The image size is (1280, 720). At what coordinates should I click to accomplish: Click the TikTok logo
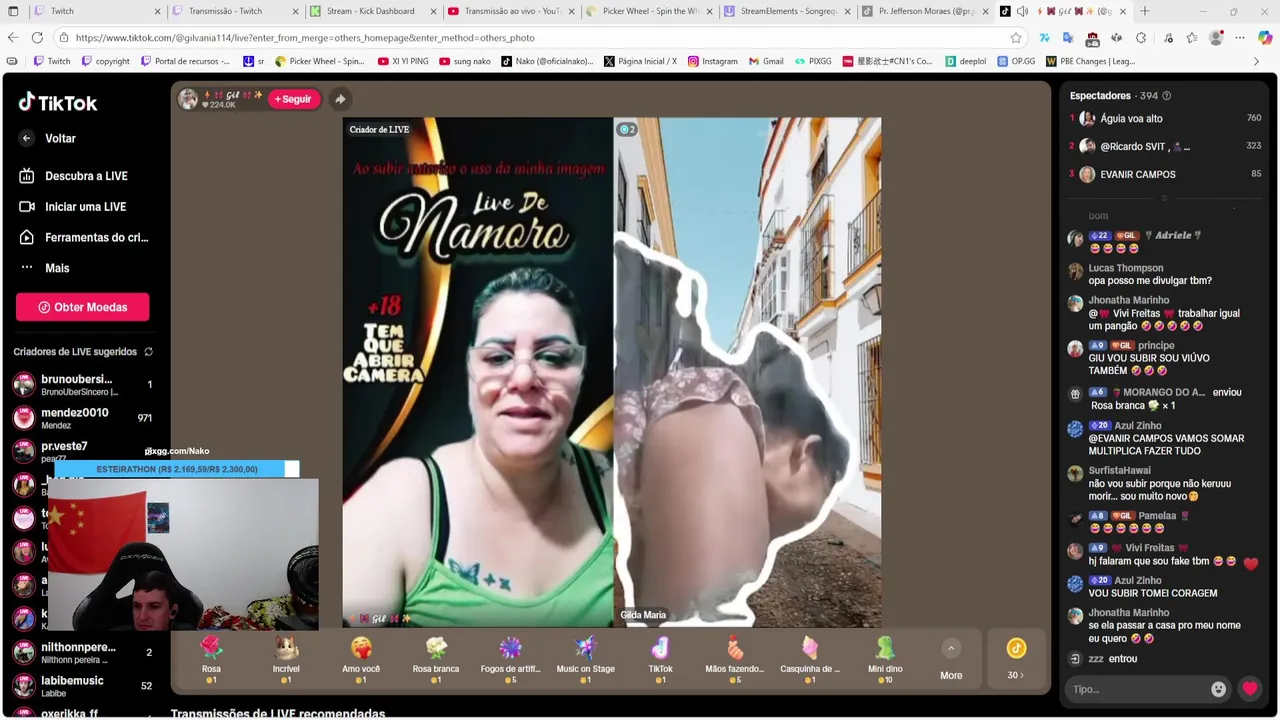(x=57, y=102)
